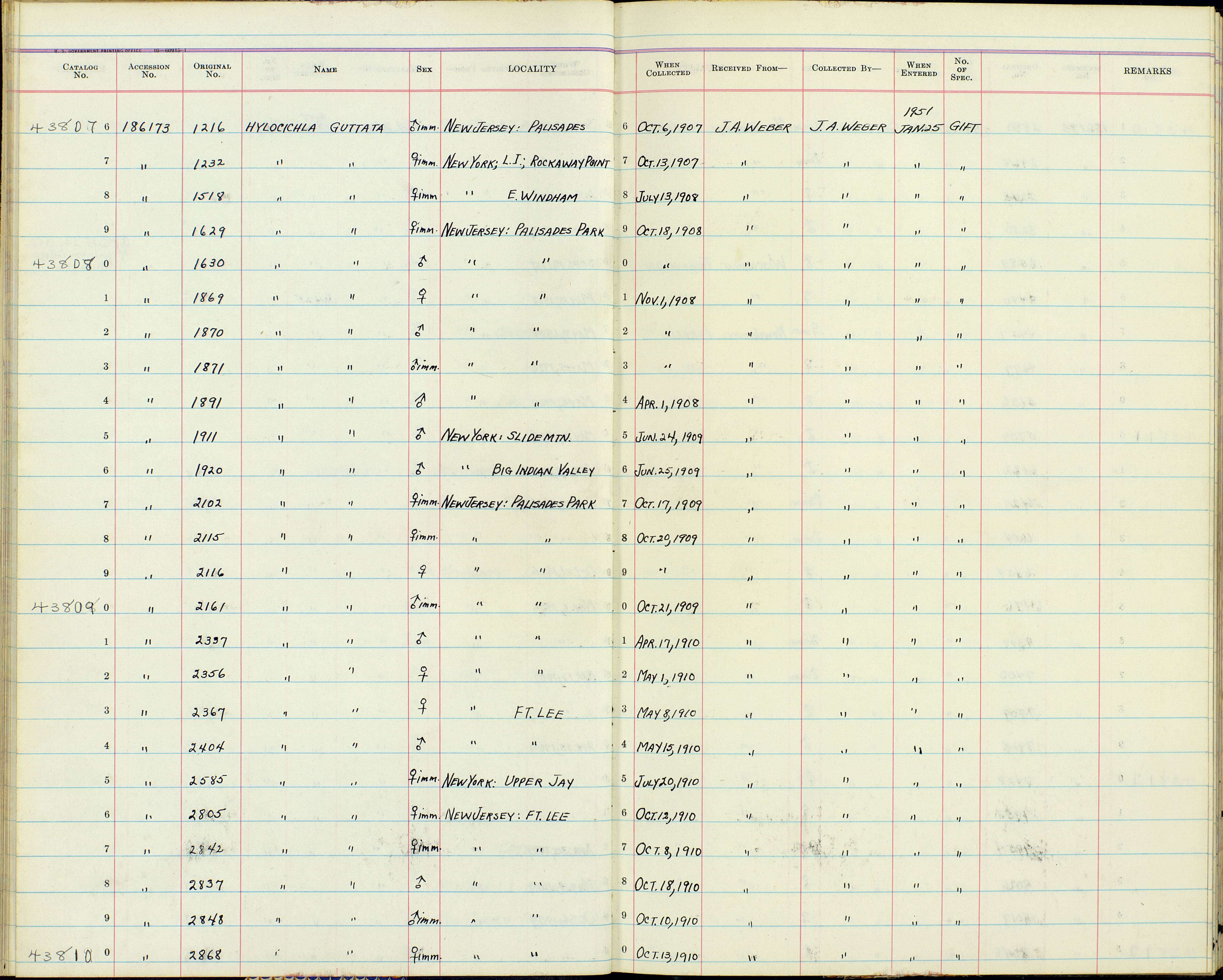The width and height of the screenshot is (1223, 980).
Task: Click collection date 'Oct. 17, 1909'
Action: (670, 504)
